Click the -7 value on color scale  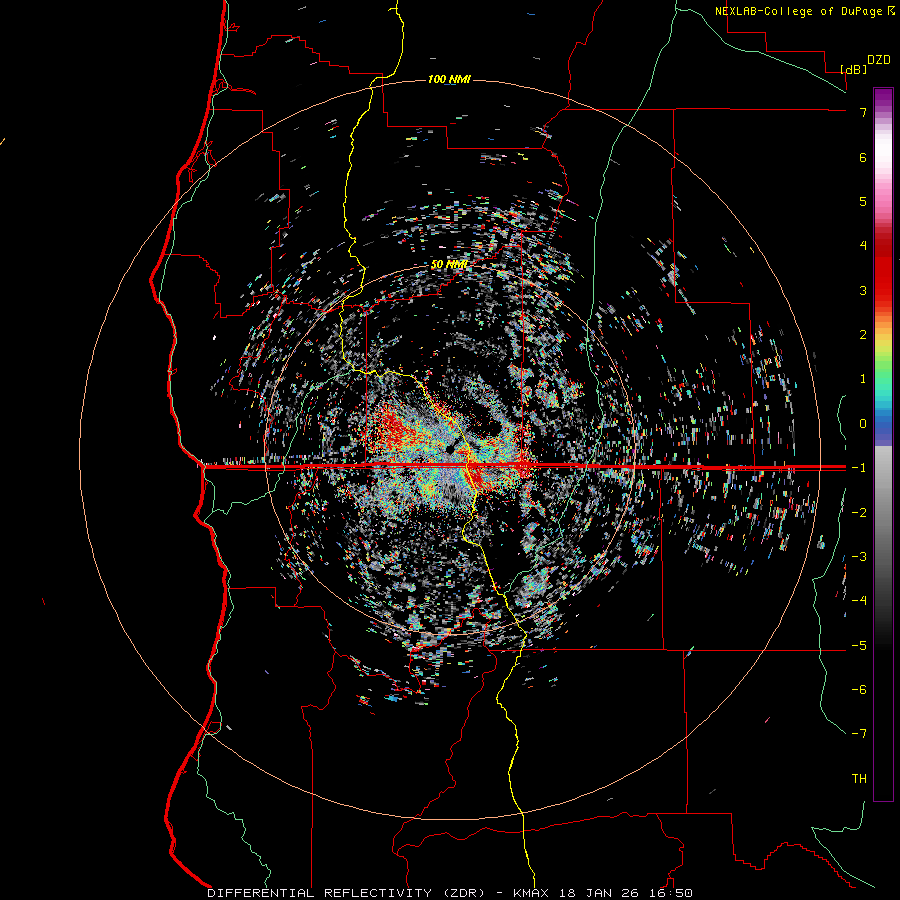[859, 734]
